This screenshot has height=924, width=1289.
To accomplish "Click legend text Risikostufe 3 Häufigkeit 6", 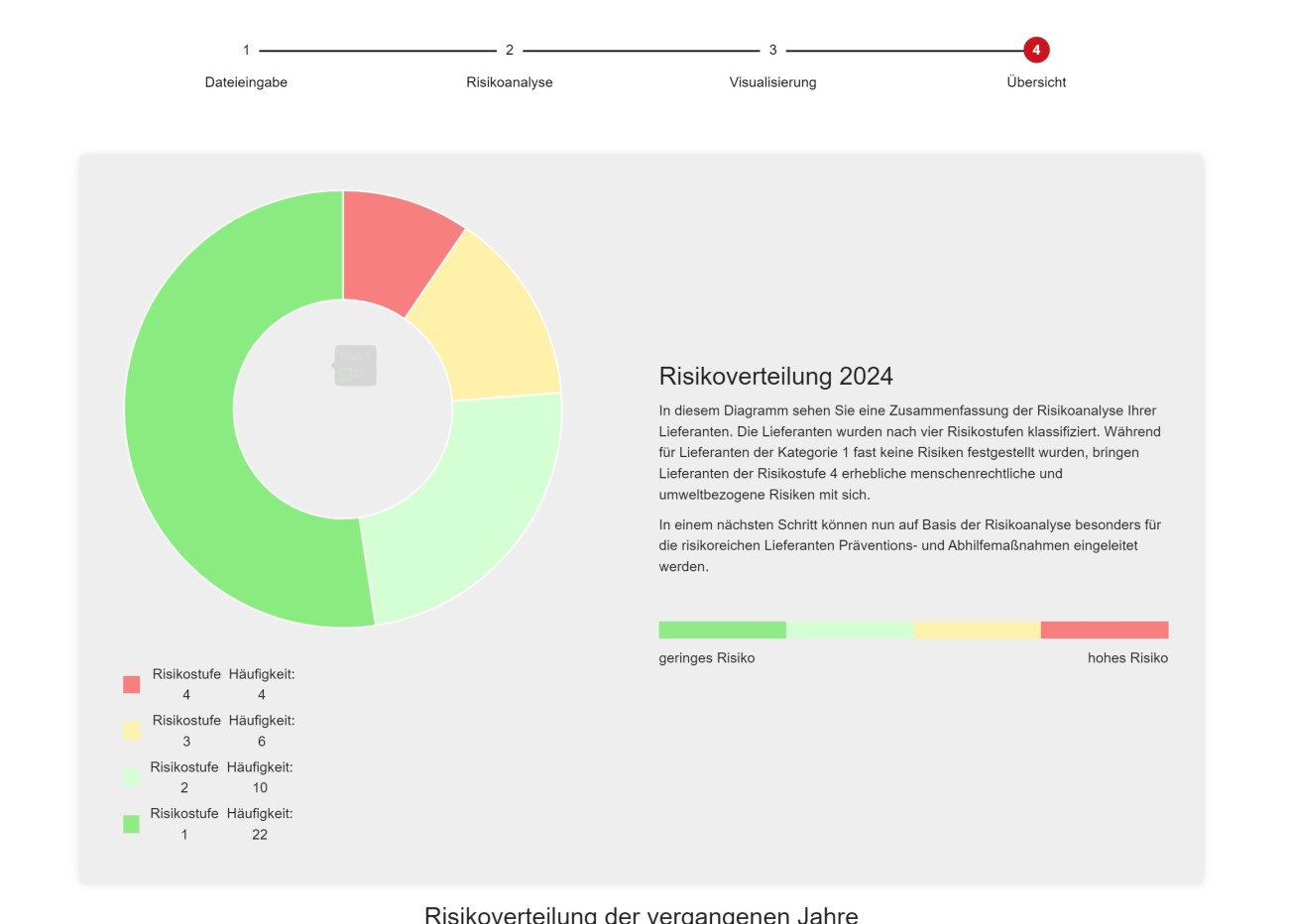I will (223, 731).
